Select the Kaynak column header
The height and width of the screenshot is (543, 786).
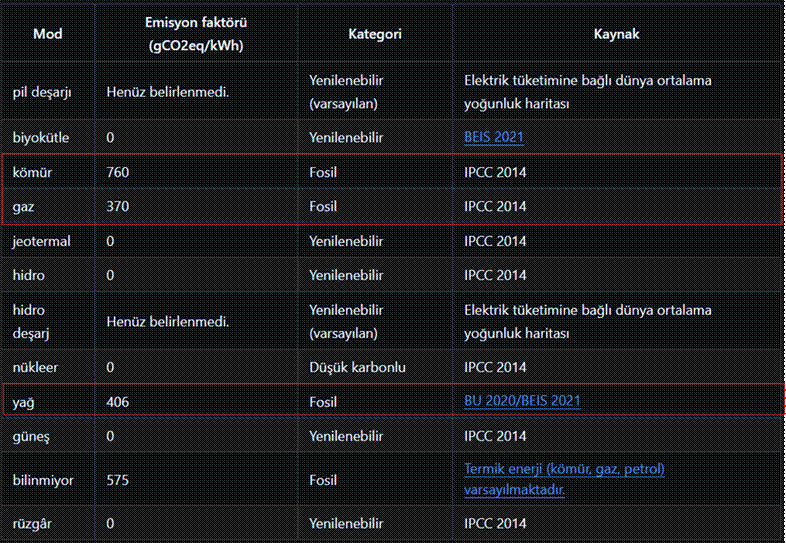coord(617,34)
